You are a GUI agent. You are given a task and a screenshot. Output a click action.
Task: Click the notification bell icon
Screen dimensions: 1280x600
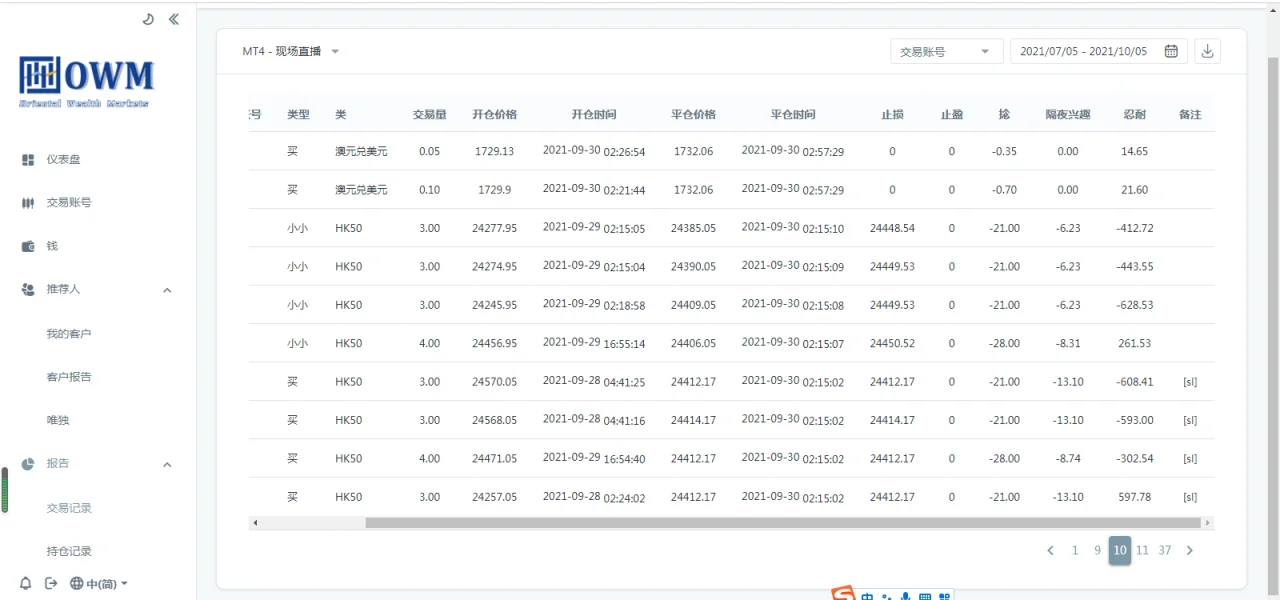pos(26,584)
